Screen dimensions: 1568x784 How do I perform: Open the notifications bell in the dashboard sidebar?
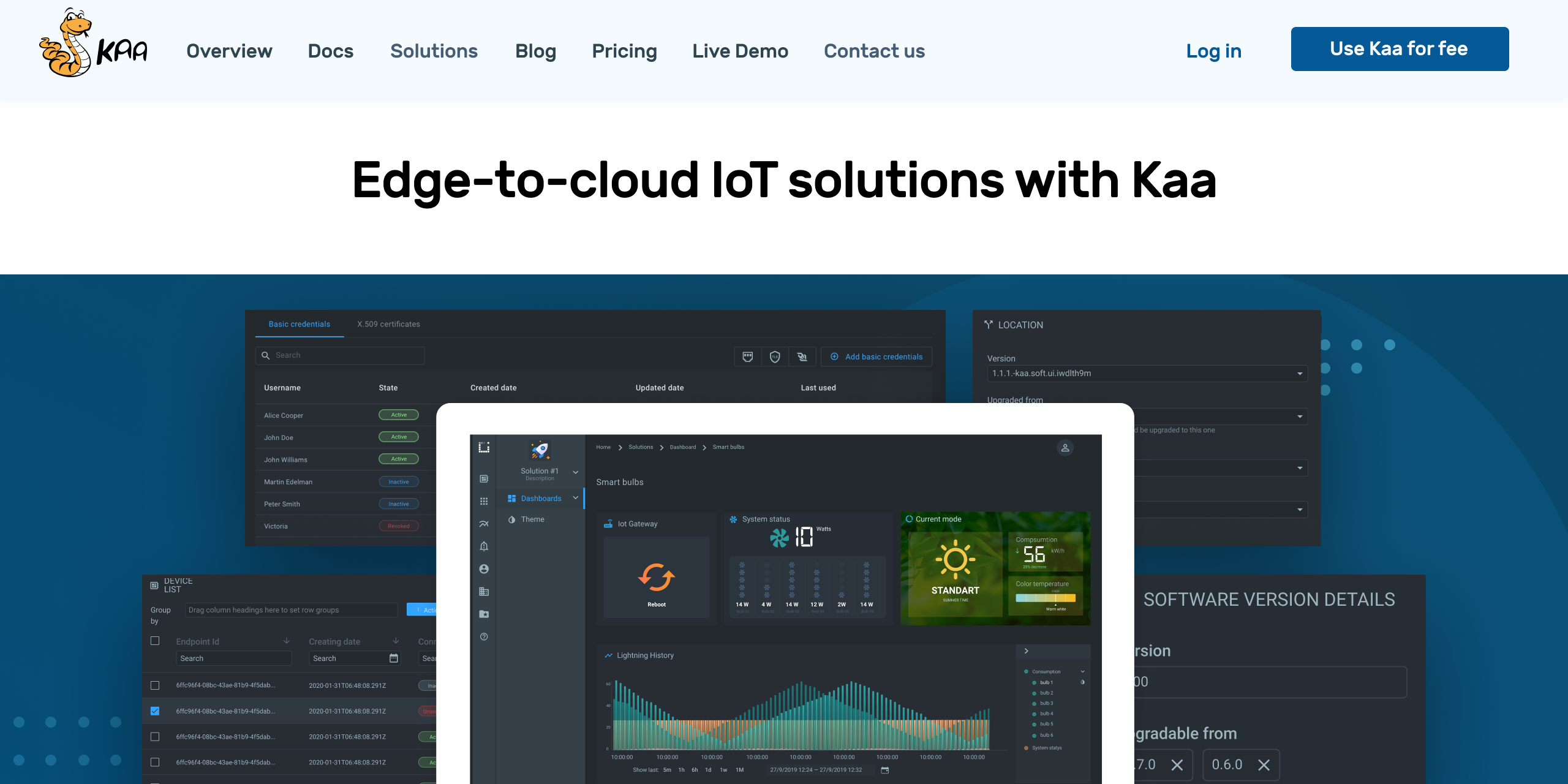click(x=483, y=546)
